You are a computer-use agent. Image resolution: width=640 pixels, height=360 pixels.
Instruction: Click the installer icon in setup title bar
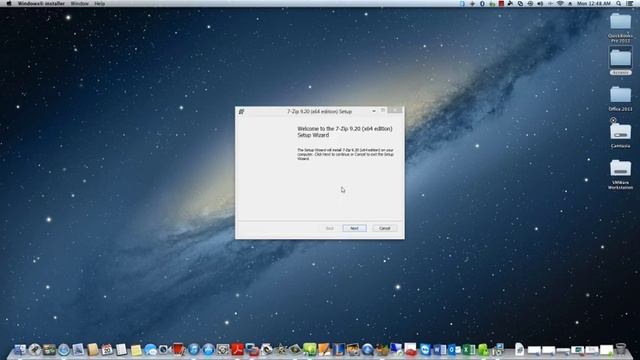[x=241, y=111]
